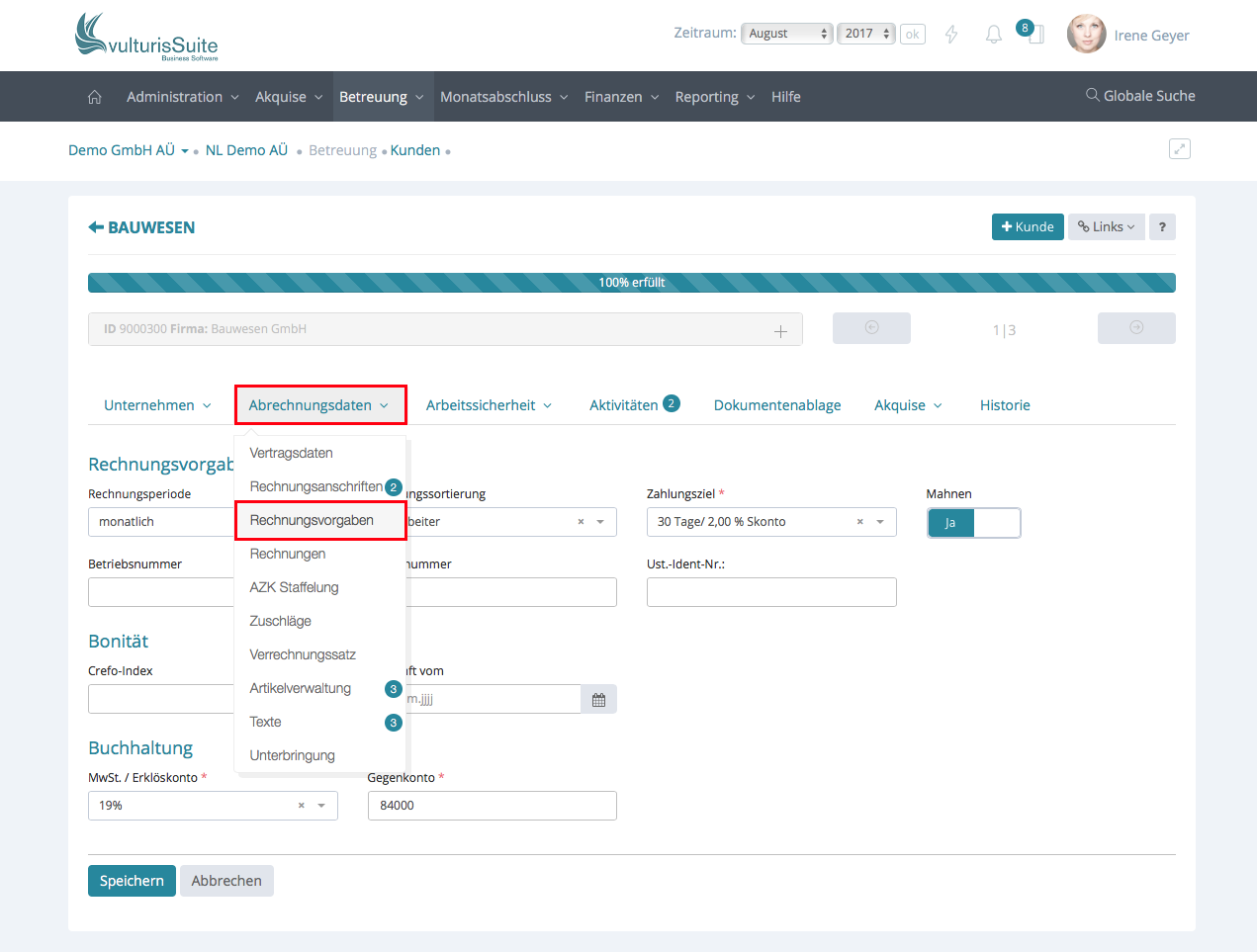Open the notifications bell
The image size is (1257, 952).
point(993,35)
